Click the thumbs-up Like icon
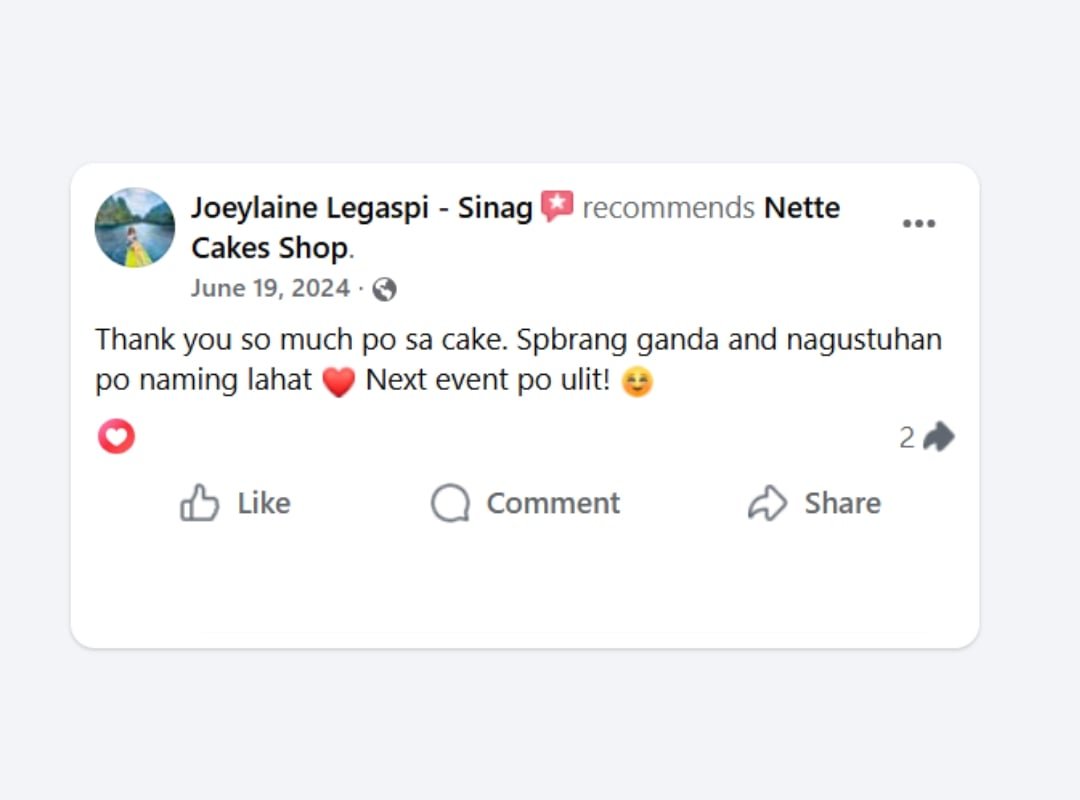 pyautogui.click(x=199, y=503)
